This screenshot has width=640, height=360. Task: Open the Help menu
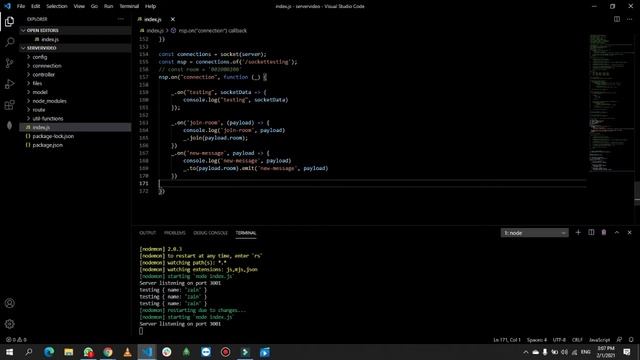(151, 6)
